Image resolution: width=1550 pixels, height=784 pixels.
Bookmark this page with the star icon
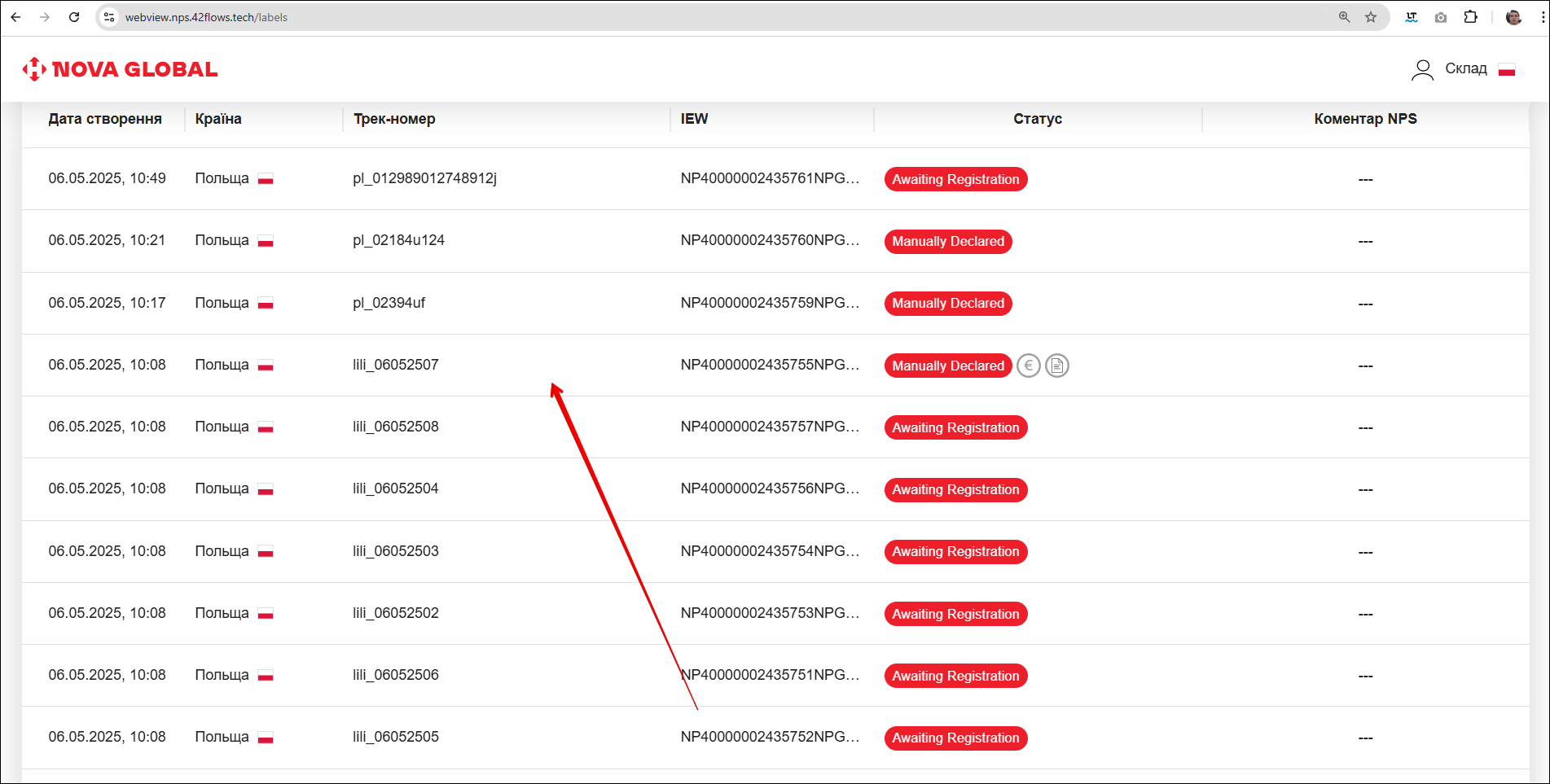(1371, 17)
